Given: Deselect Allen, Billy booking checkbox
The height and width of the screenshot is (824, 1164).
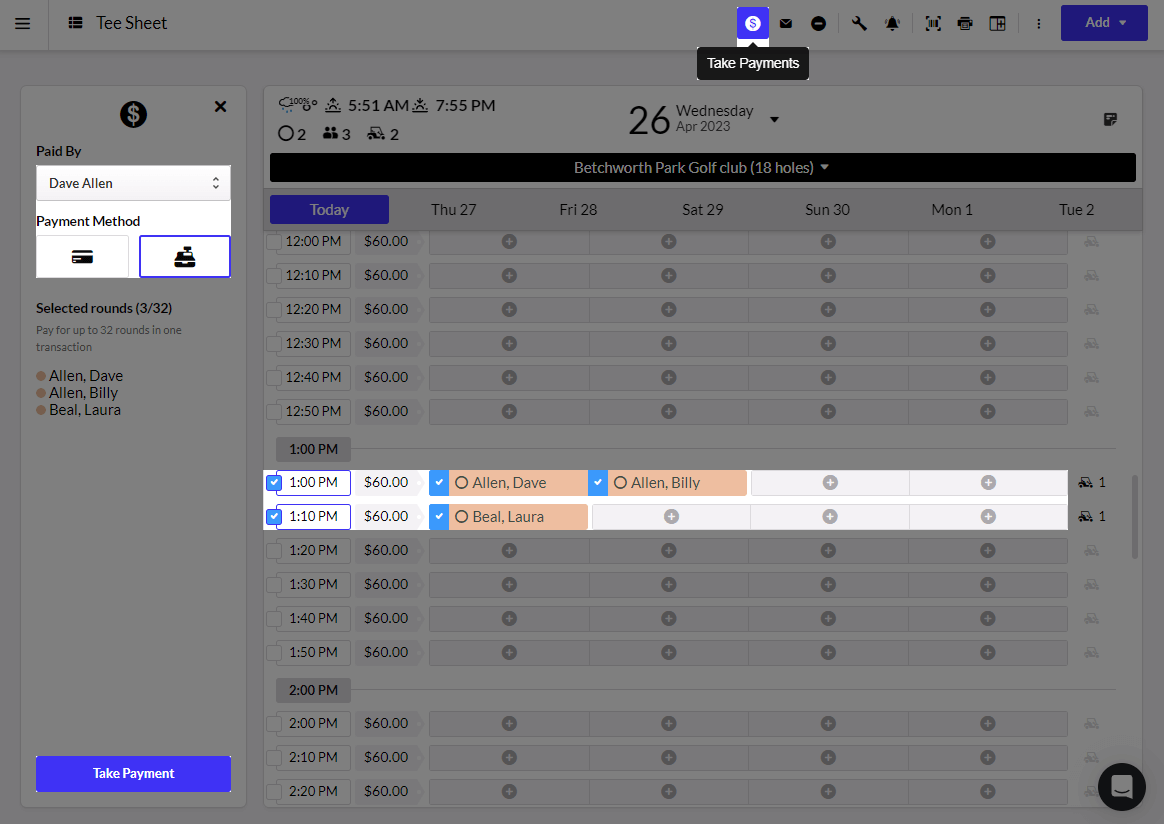Looking at the screenshot, I should (598, 483).
